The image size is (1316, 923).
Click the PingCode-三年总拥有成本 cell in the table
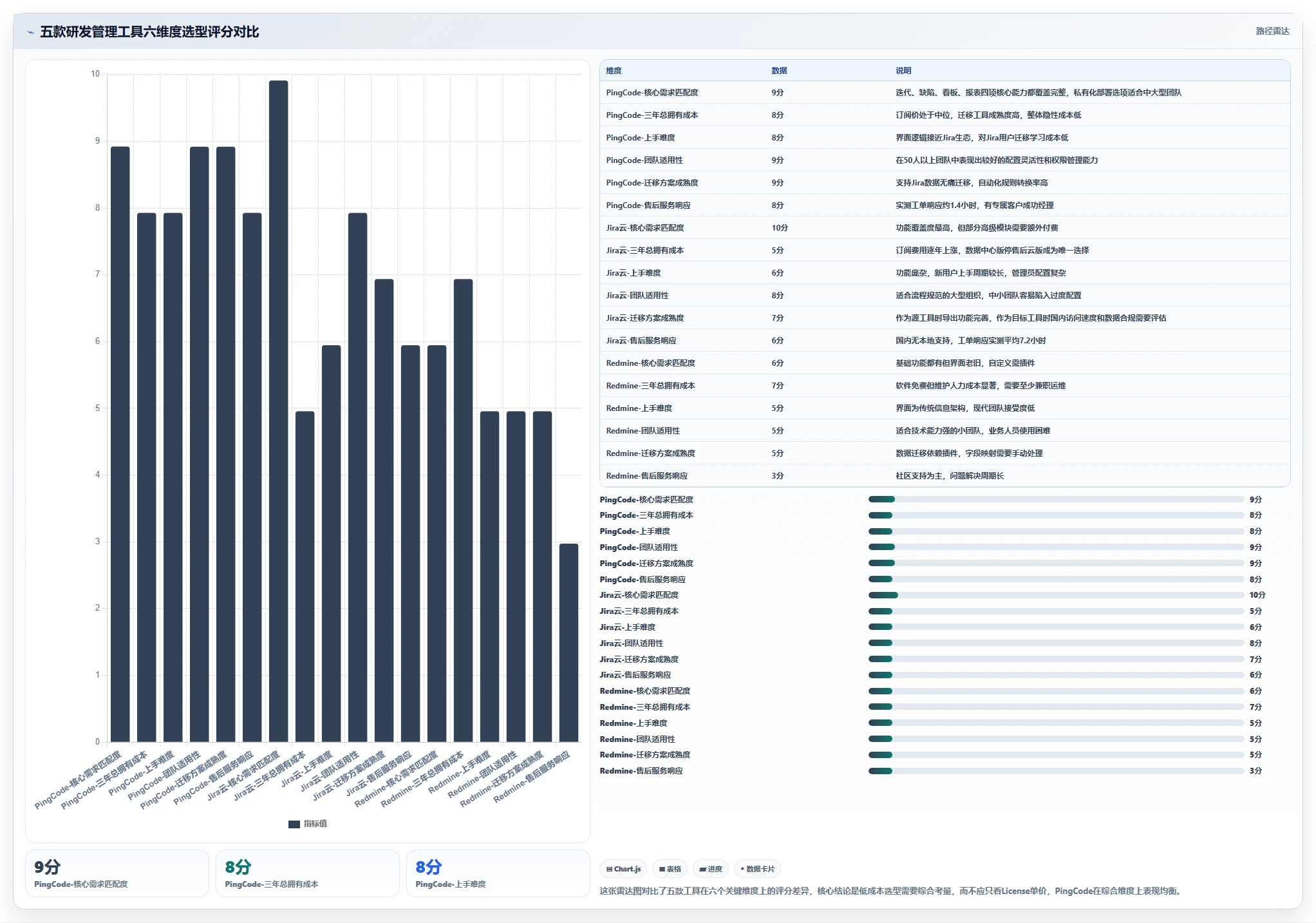tap(652, 115)
